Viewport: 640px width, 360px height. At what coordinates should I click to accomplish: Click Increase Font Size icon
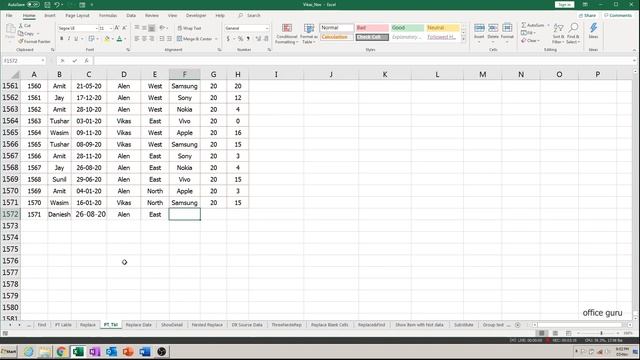(117, 28)
